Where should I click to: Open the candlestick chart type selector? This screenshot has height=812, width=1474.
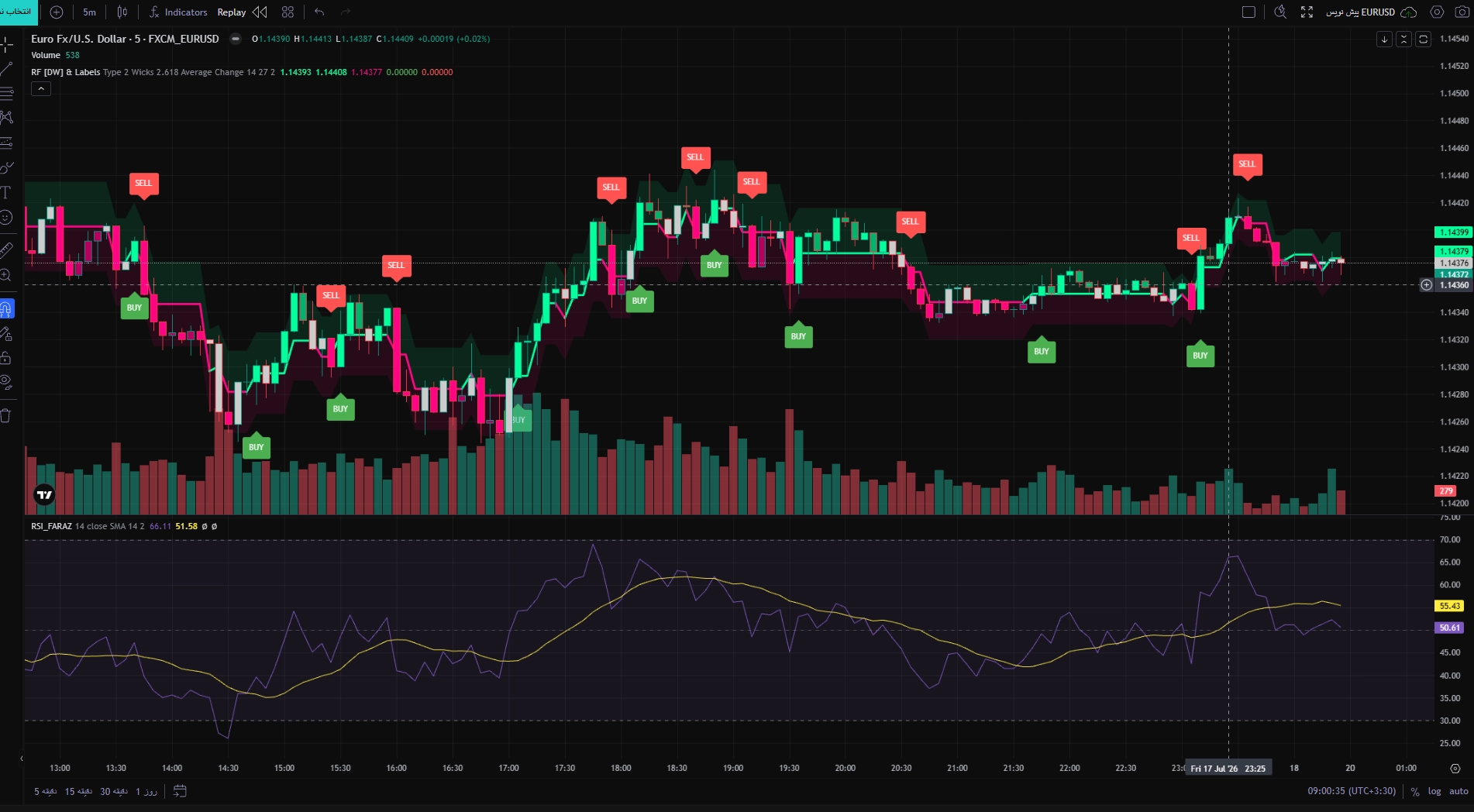click(x=122, y=12)
